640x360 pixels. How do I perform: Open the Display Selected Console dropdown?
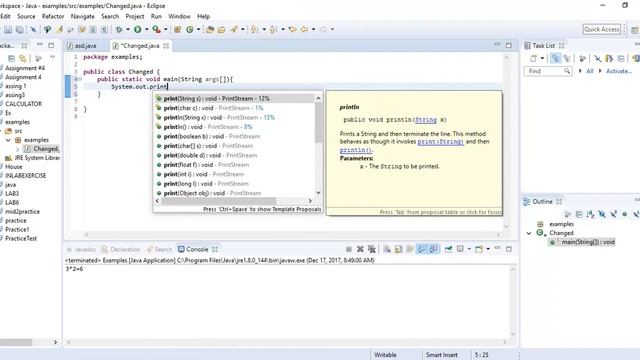point(469,249)
